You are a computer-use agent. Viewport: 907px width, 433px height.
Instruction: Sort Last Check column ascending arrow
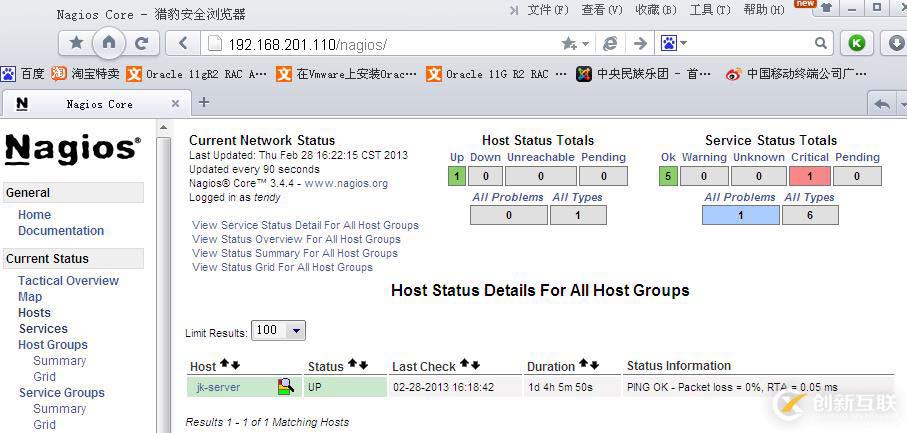(464, 365)
